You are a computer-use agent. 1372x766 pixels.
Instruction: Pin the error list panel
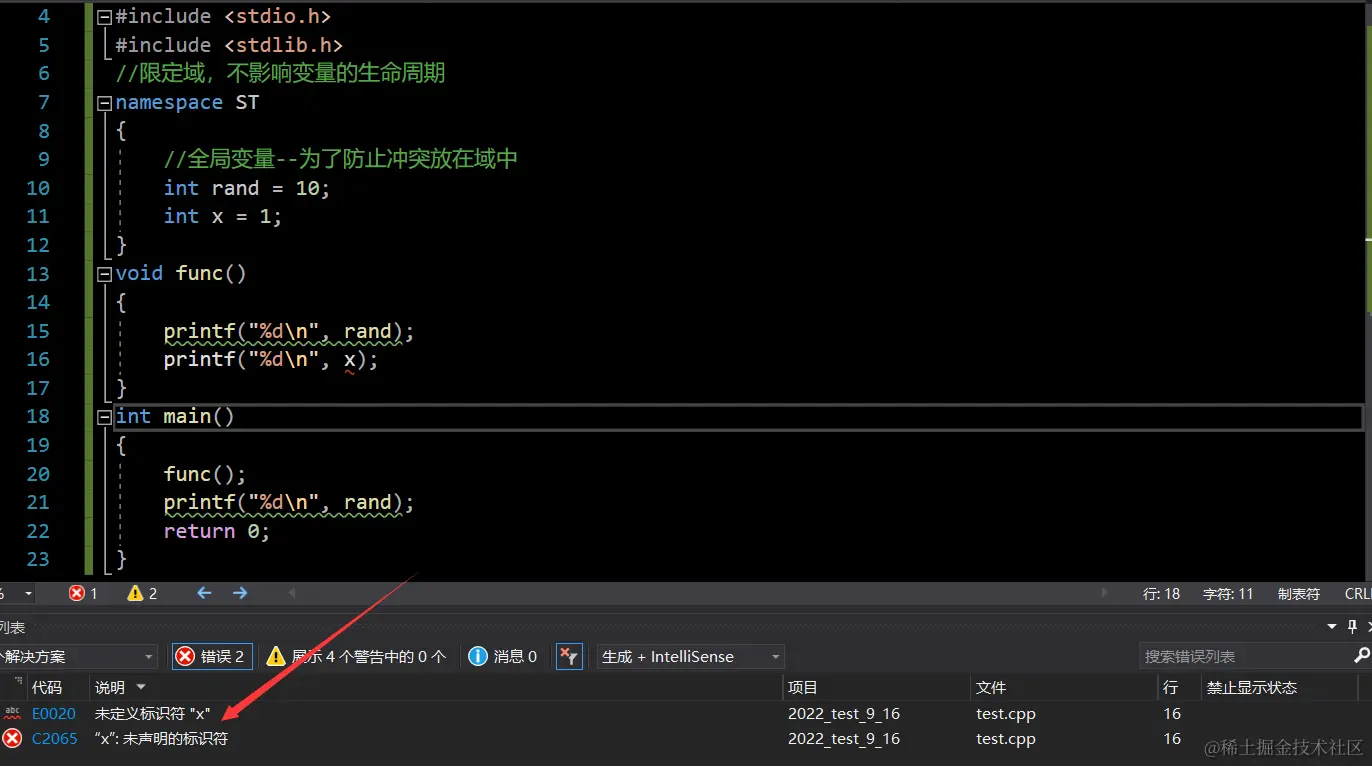1350,627
